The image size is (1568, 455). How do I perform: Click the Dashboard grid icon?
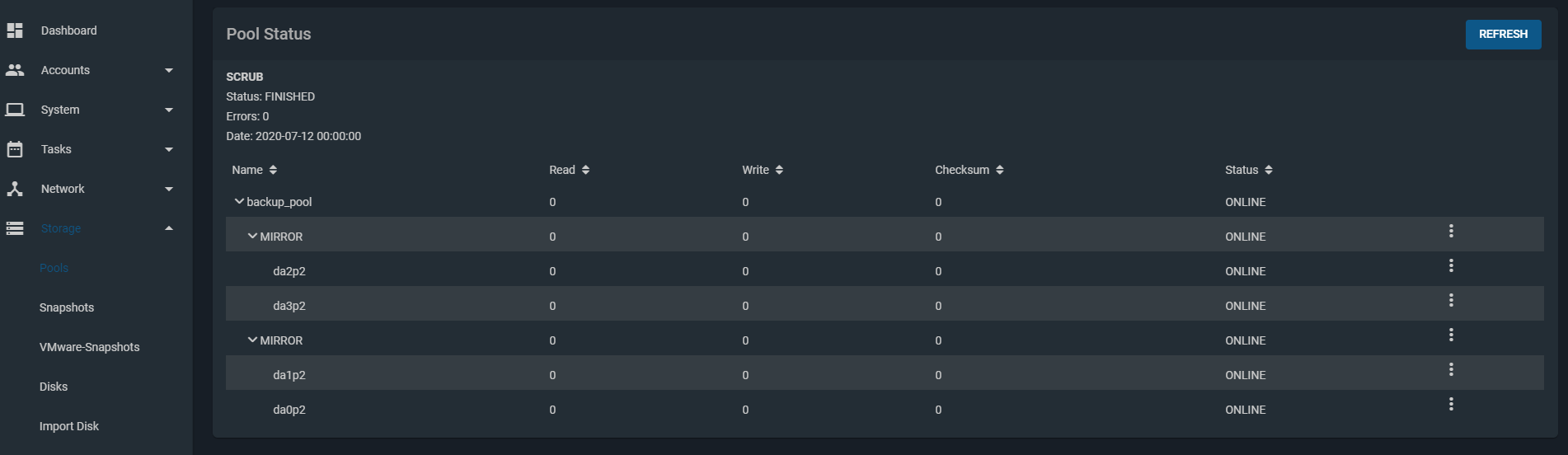[15, 30]
